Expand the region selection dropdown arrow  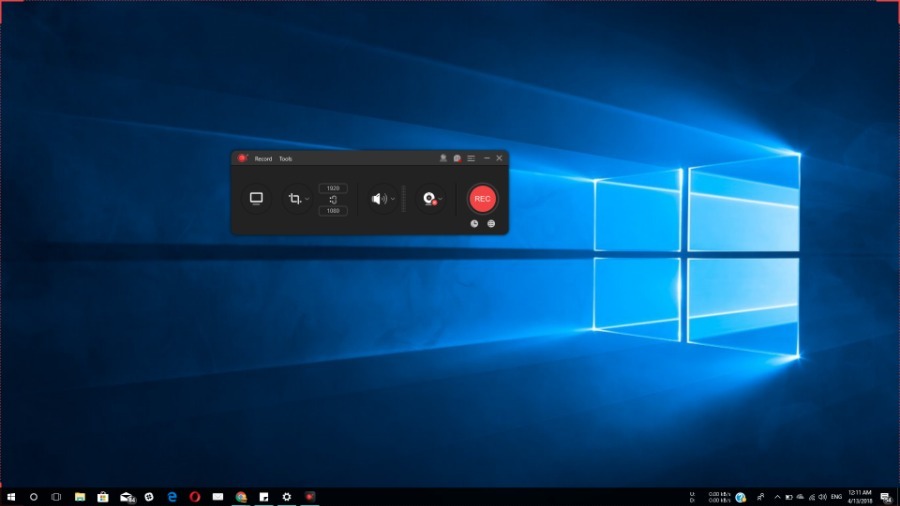pos(308,199)
